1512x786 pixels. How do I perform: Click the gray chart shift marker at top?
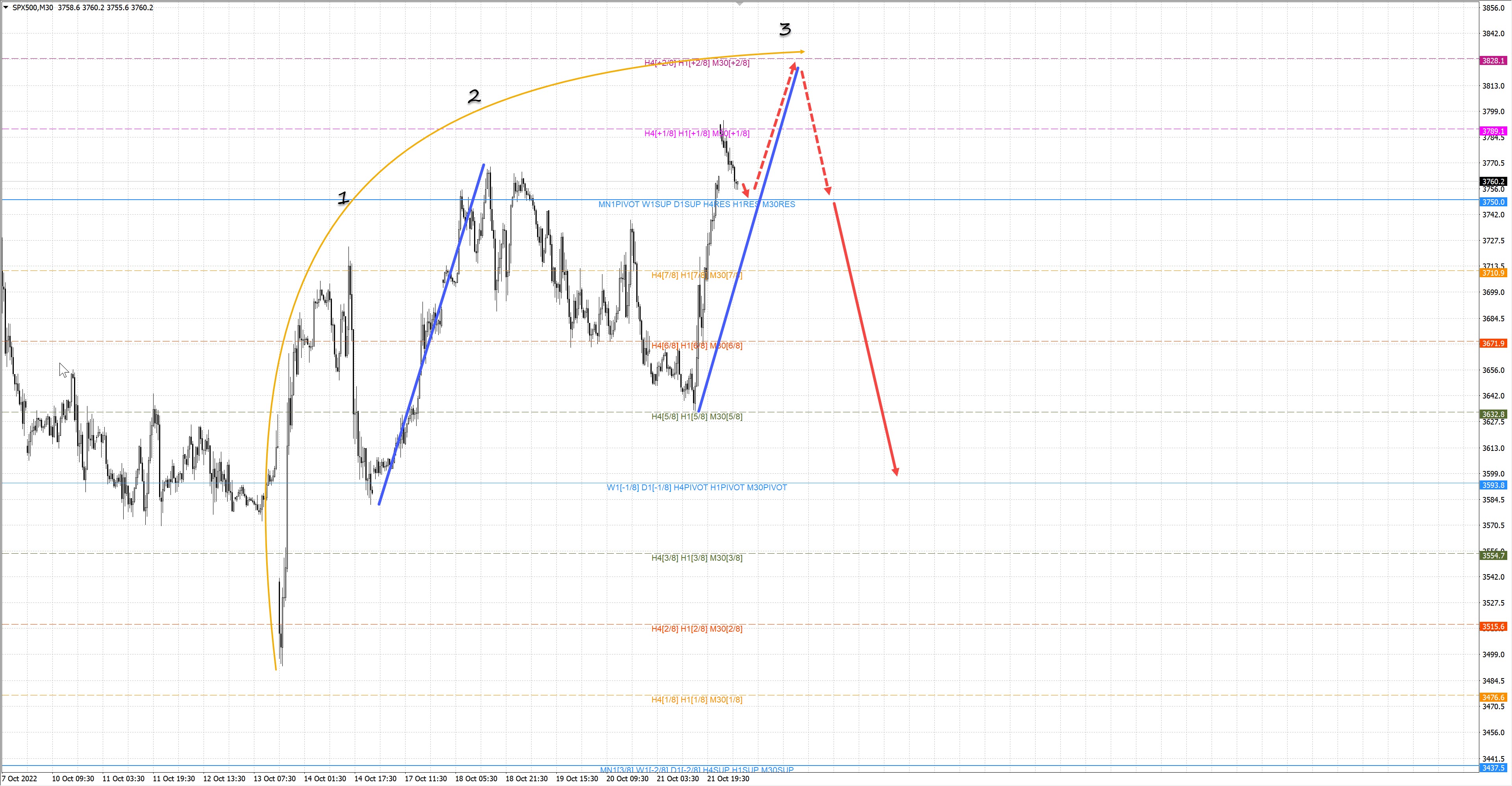click(x=739, y=4)
